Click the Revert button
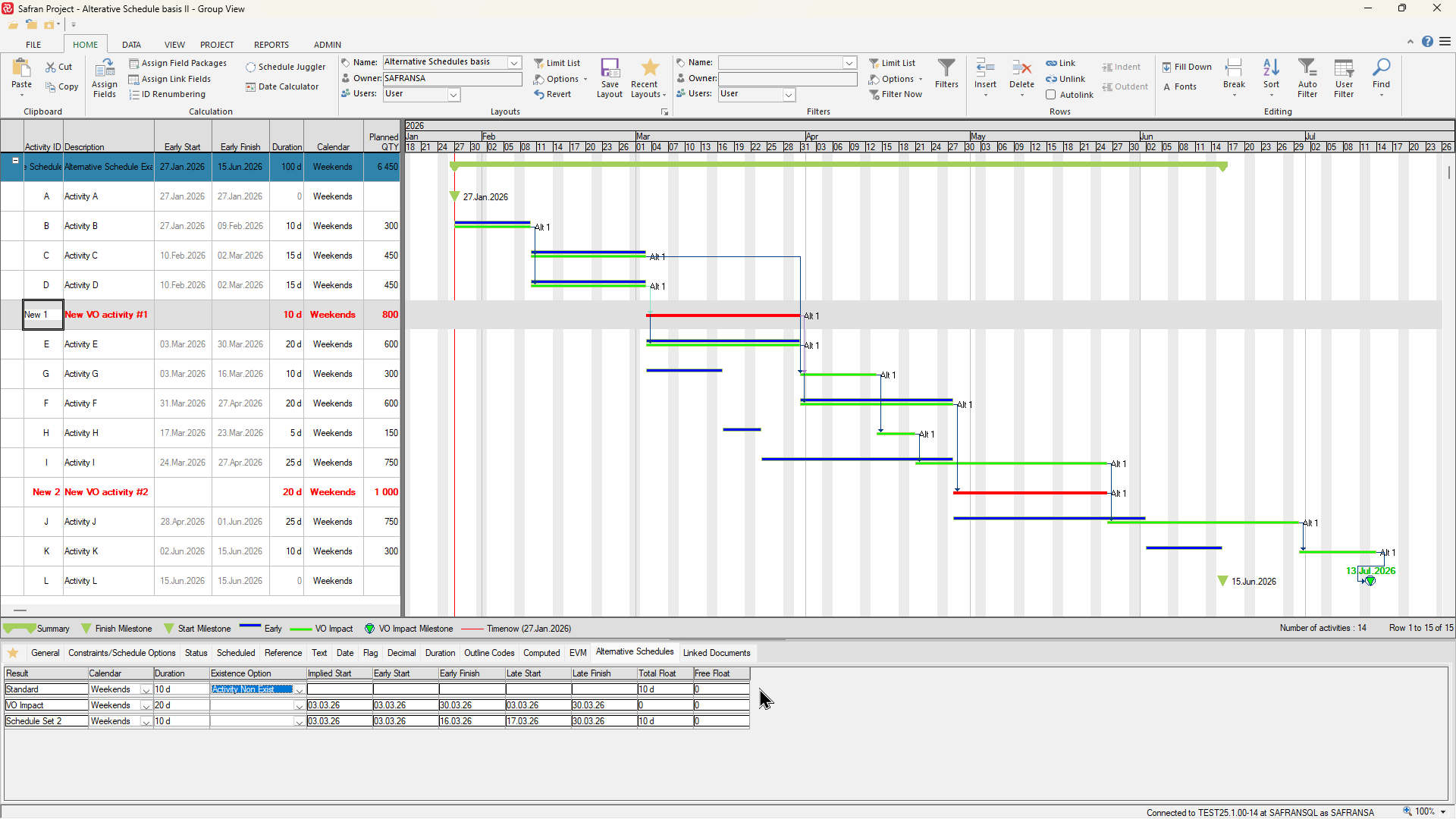The height and width of the screenshot is (819, 1456). (x=554, y=94)
